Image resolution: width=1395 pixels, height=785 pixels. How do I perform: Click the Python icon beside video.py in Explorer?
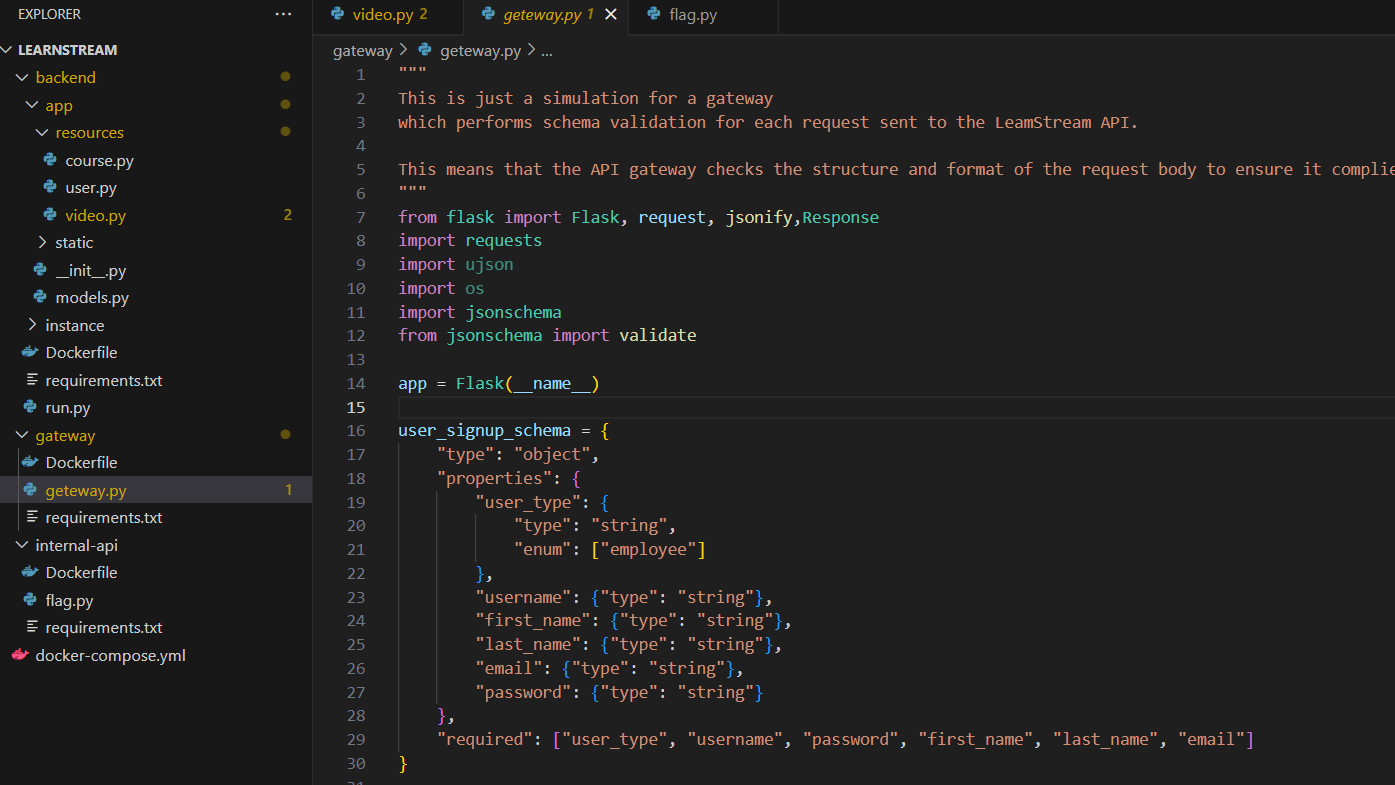point(50,215)
